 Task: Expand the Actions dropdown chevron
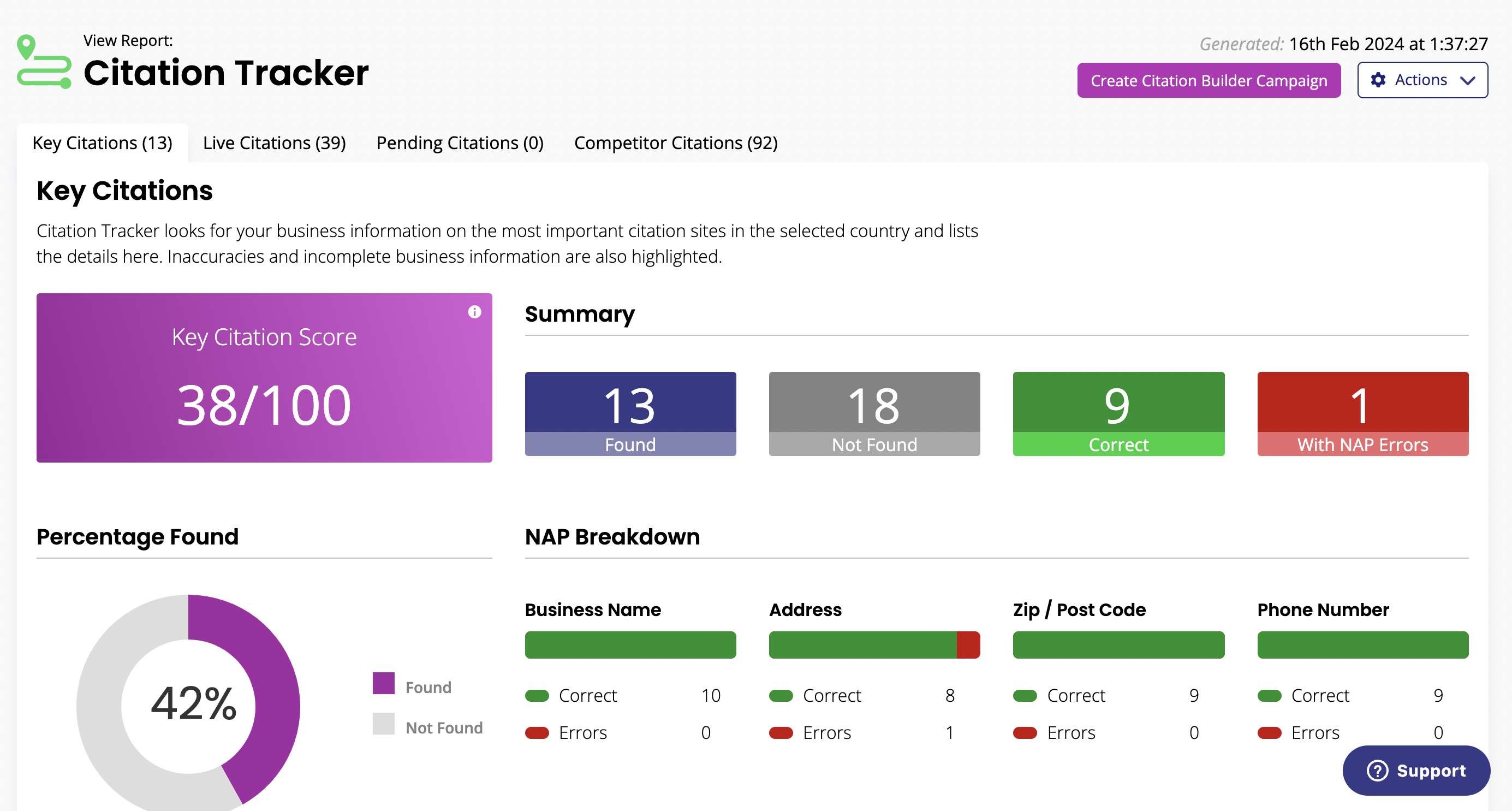coord(1467,80)
